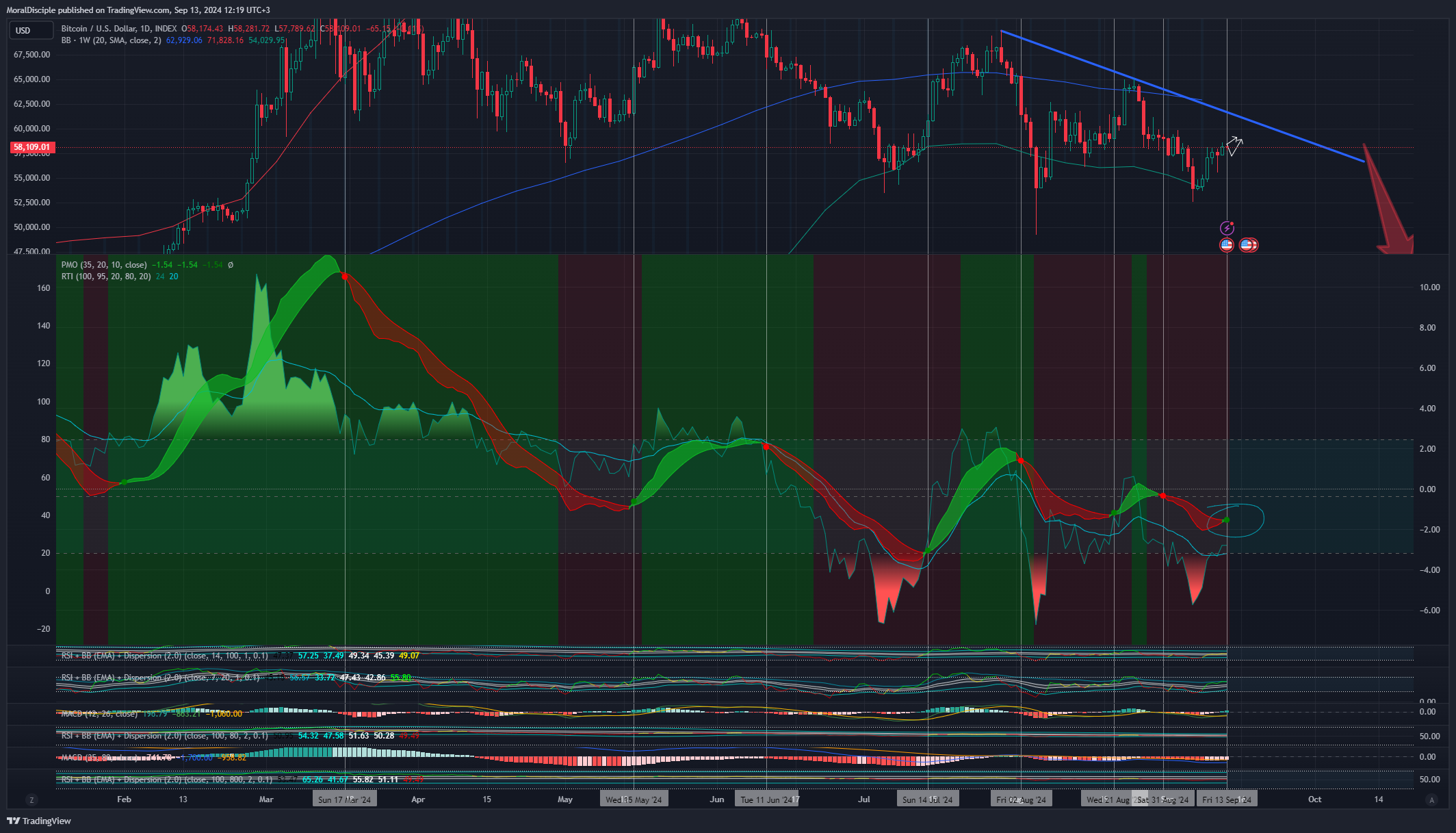Image resolution: width=1456 pixels, height=833 pixels.
Task: Click yellow MACD value -1,060.00
Action: click(225, 714)
